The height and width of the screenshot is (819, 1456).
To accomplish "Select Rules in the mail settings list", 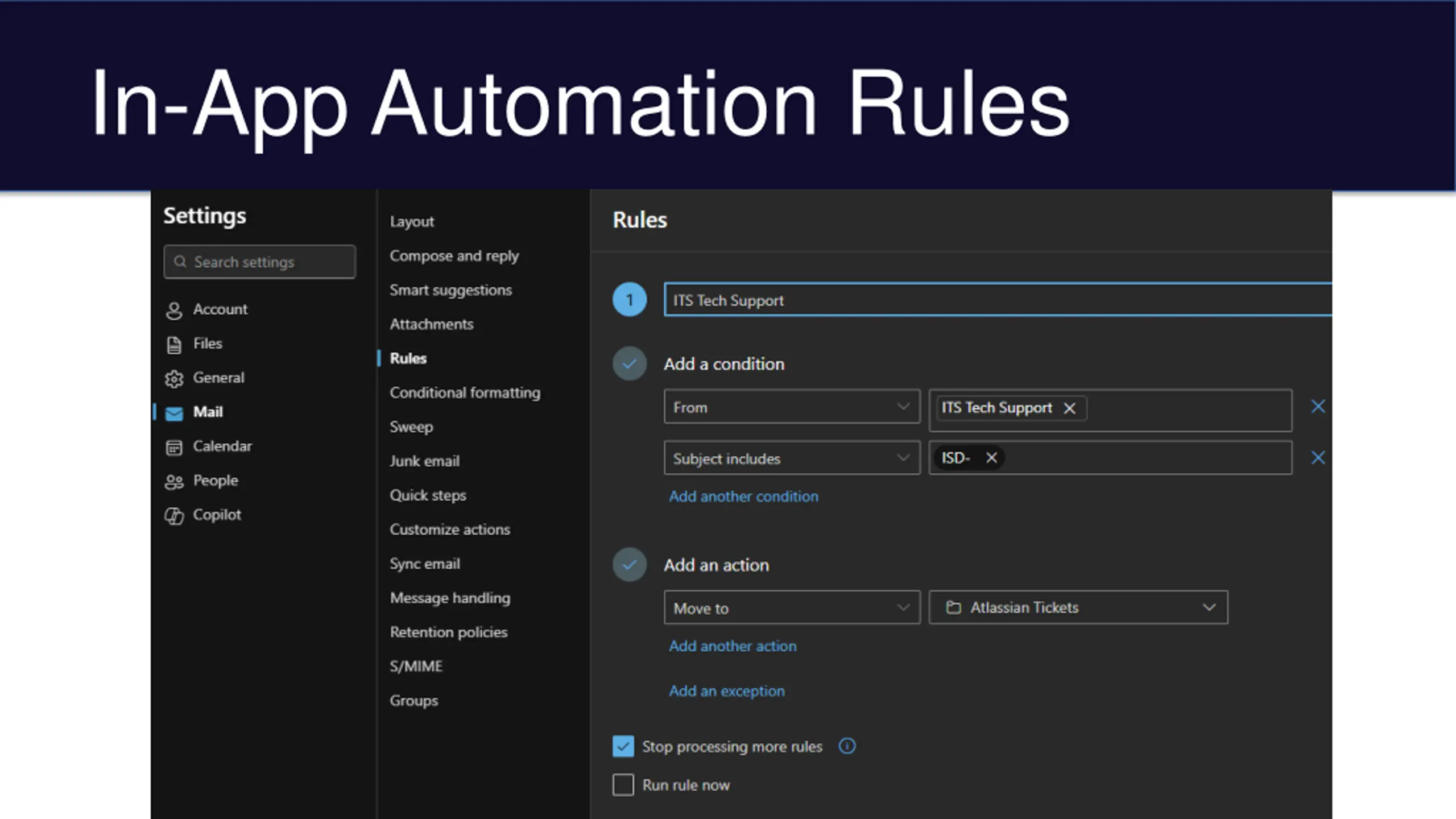I will pyautogui.click(x=408, y=358).
